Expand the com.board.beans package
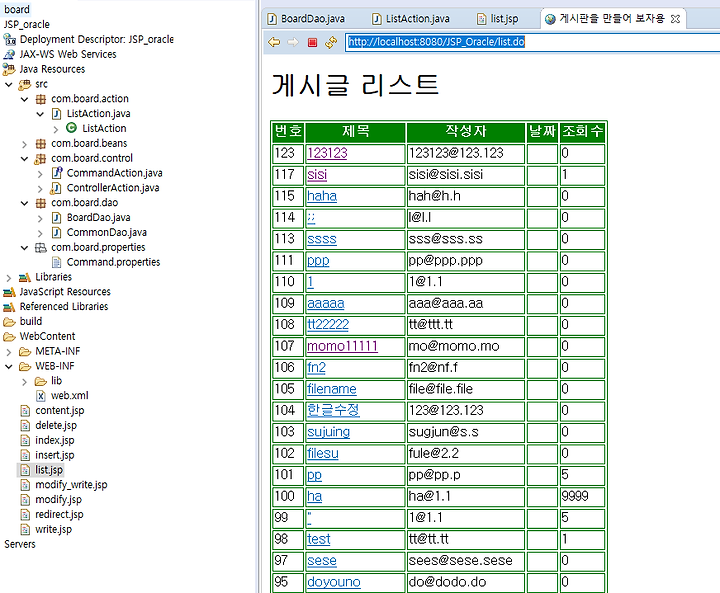This screenshot has height=593, width=720. 24,144
